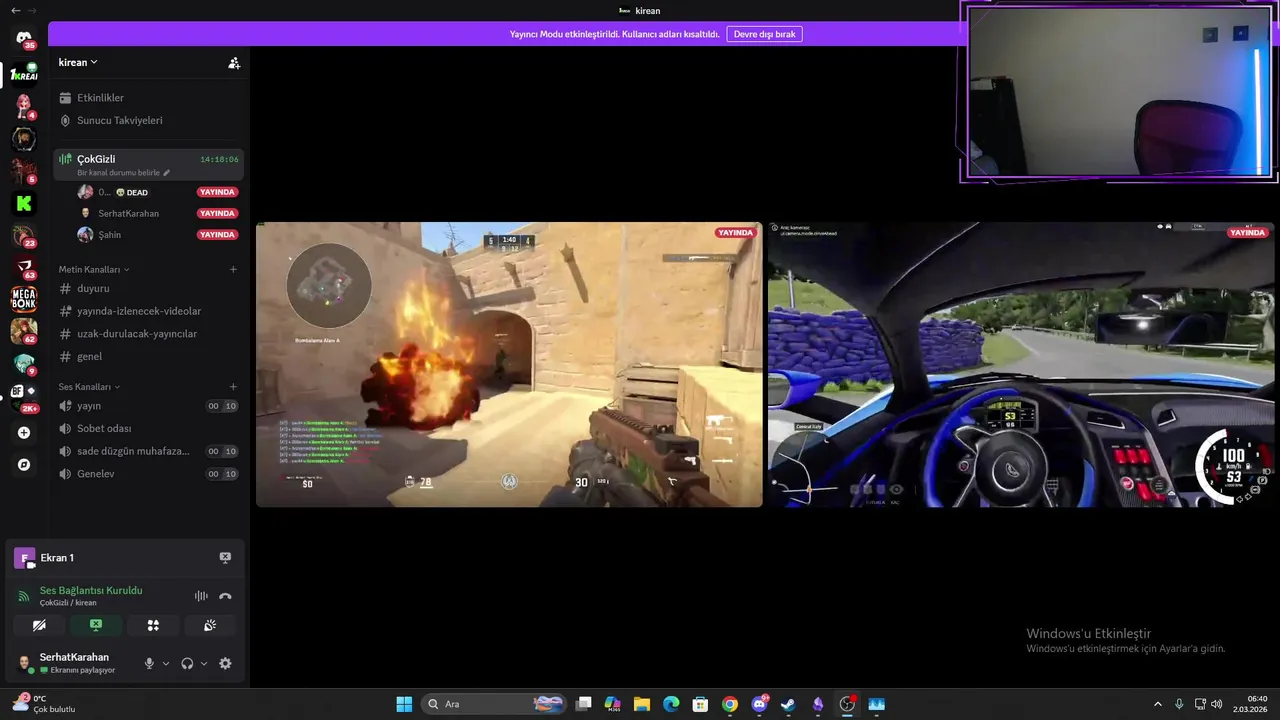Collapse the Metin Kanalları category
This screenshot has width=1280, height=720.
94,269
